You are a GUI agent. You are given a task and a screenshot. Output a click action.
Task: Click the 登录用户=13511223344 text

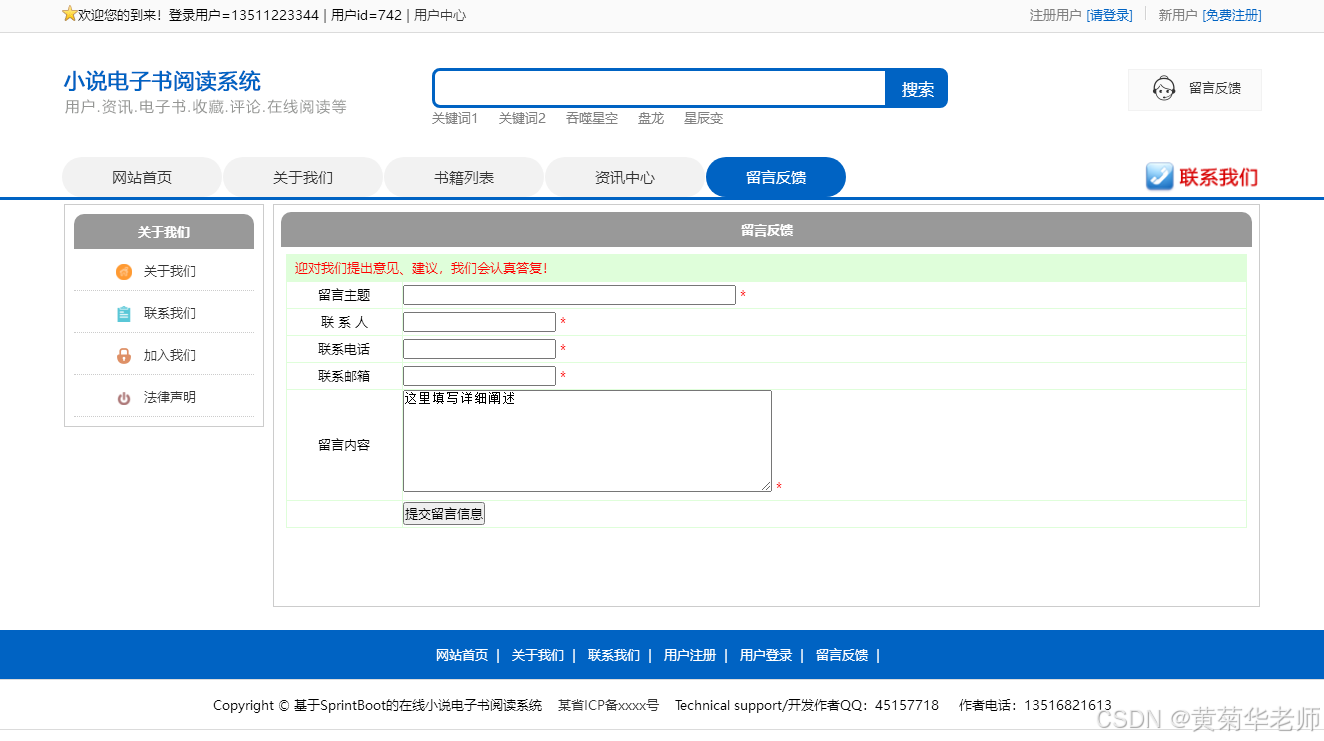(x=244, y=15)
